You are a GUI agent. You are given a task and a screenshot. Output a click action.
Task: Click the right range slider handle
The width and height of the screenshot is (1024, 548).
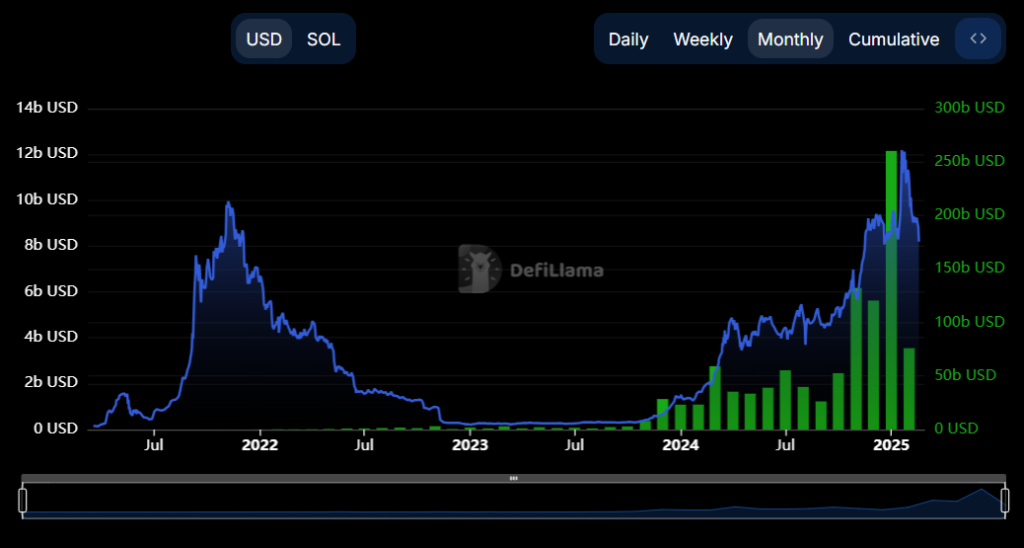(1004, 500)
